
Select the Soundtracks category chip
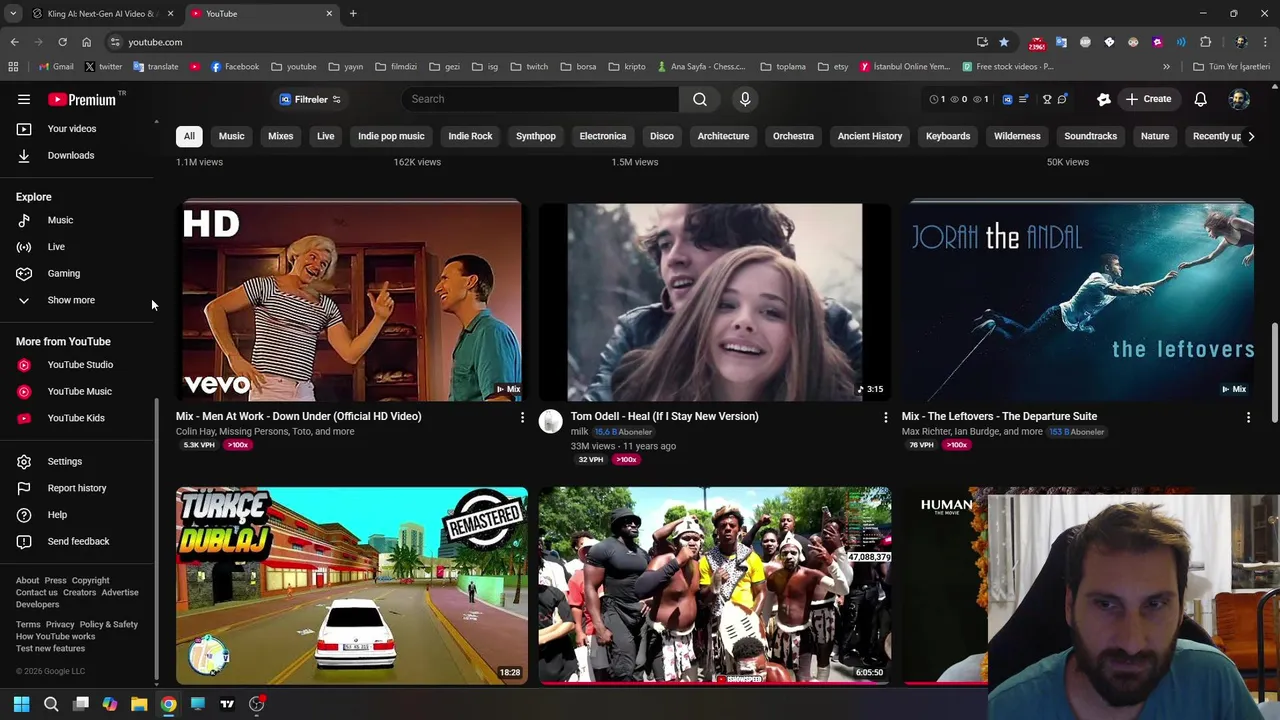click(x=1090, y=136)
